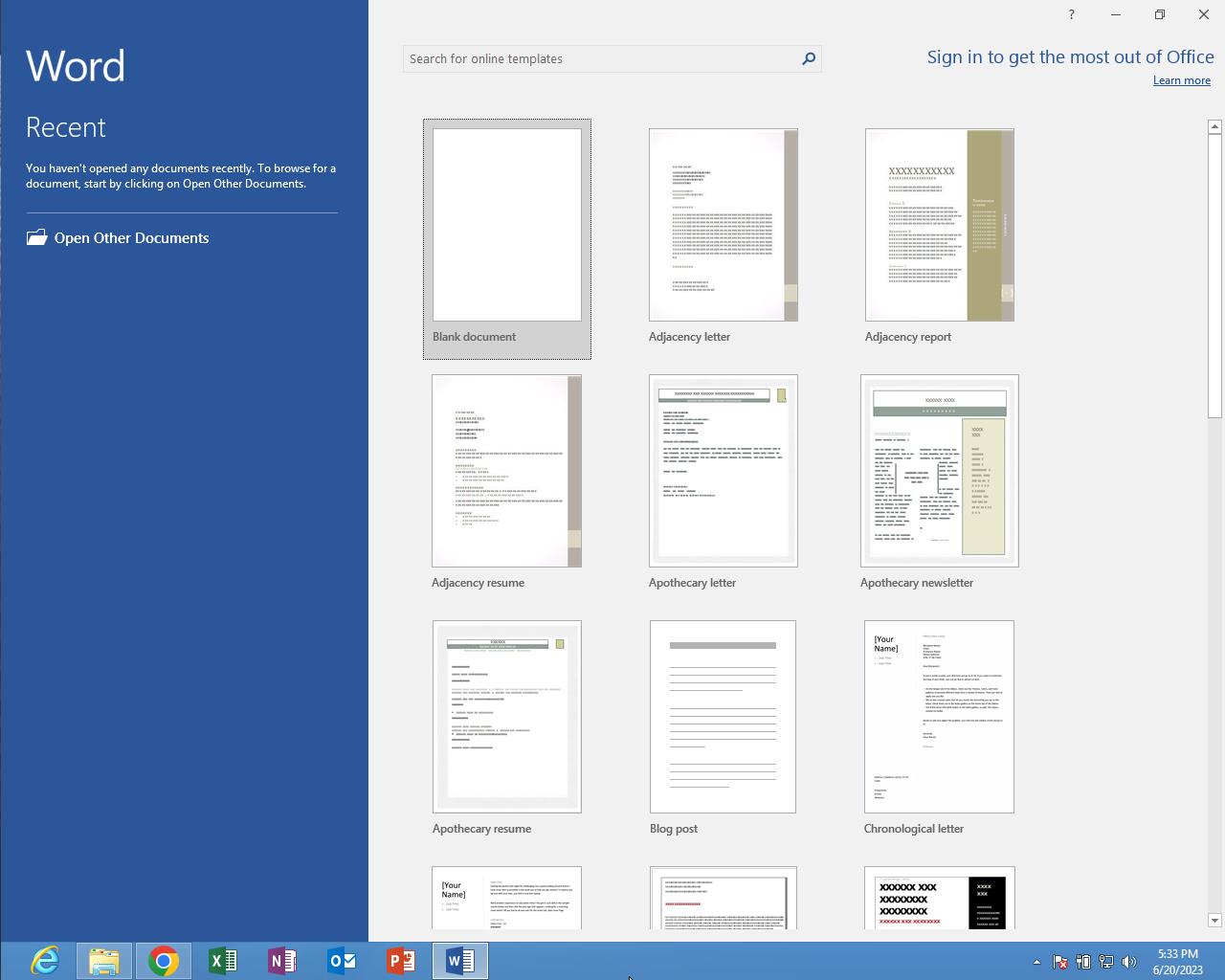Click the Learn more link

1181,80
